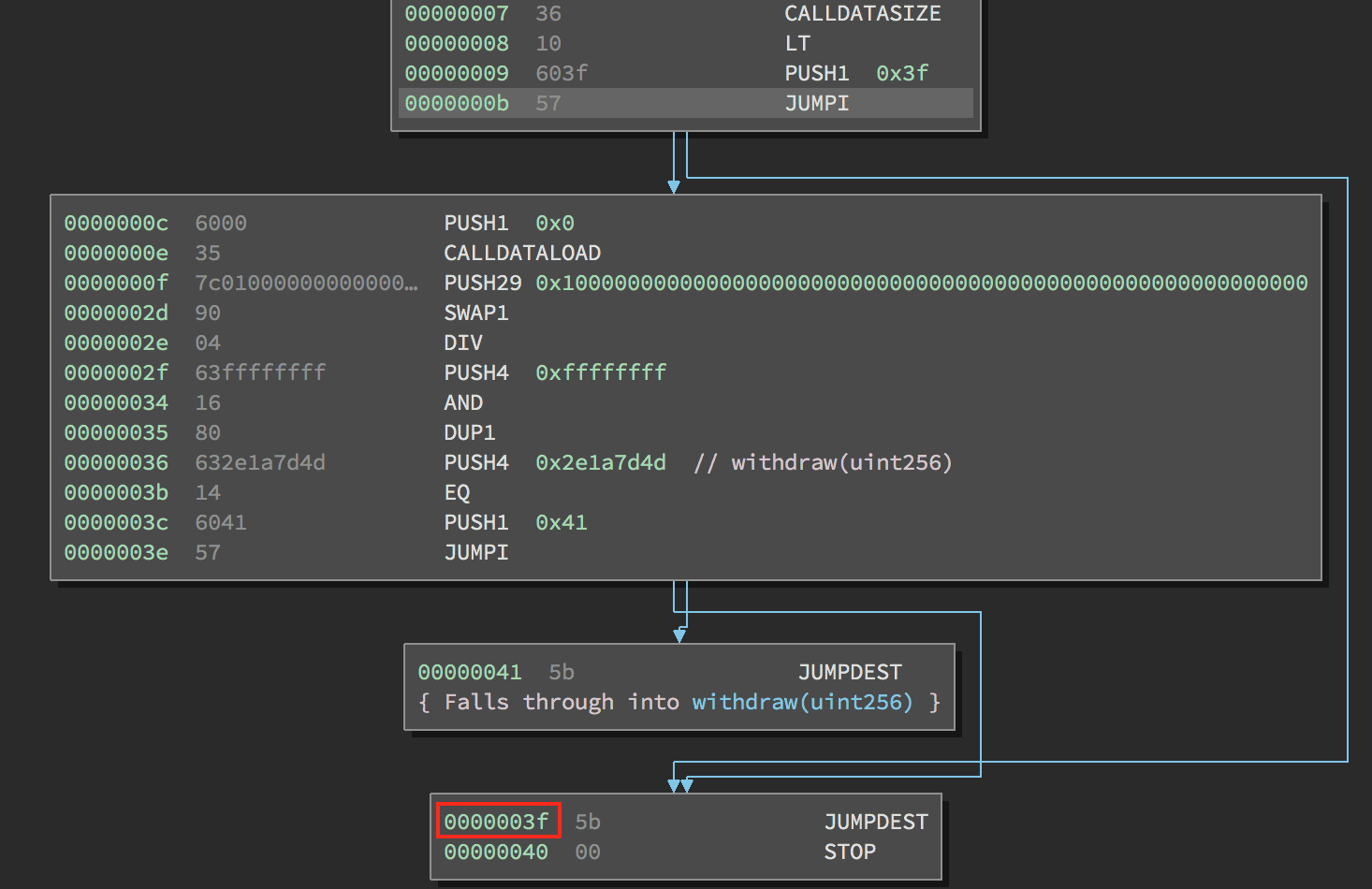Click the EQ opcode at address 0000003b
Image resolution: width=1372 pixels, height=889 pixels.
(x=456, y=492)
